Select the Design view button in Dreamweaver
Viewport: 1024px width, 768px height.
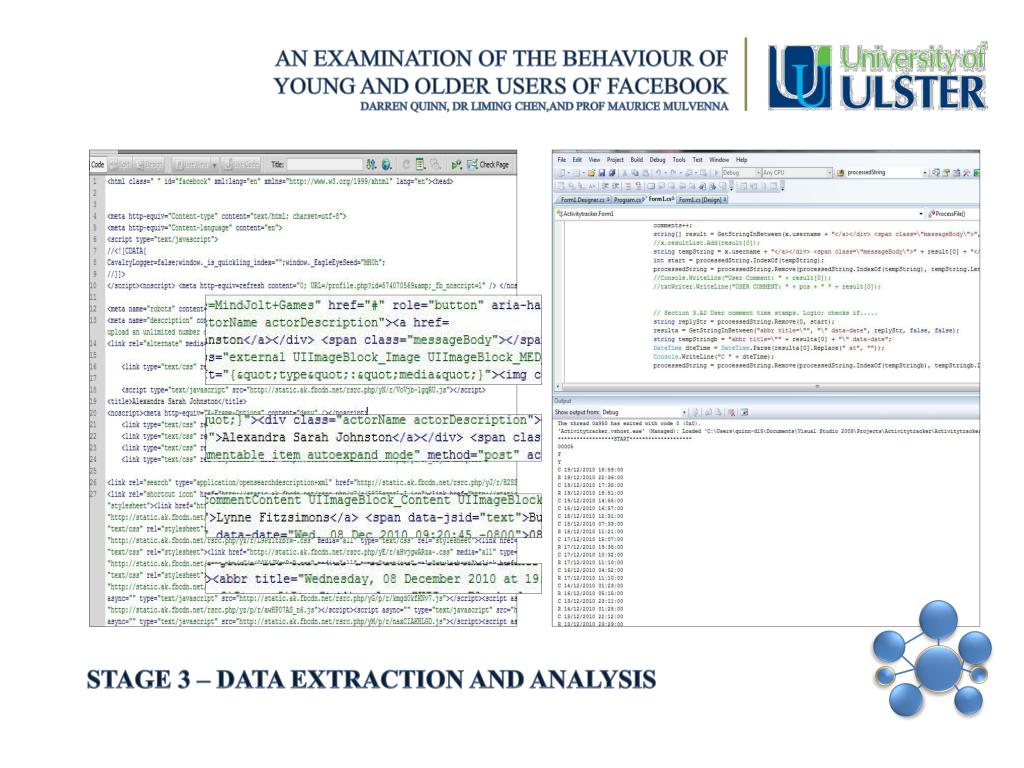[x=150, y=165]
